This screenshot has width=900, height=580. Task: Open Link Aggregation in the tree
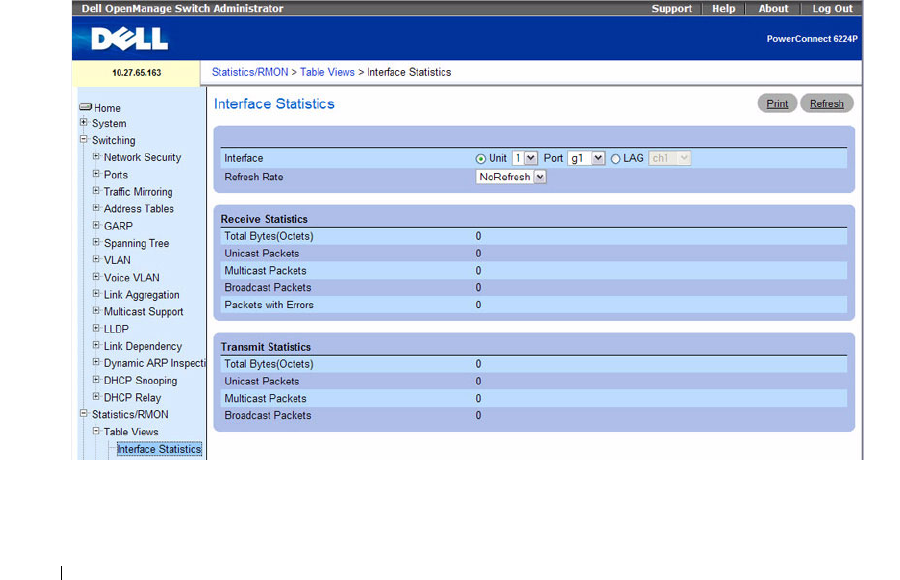[142, 295]
